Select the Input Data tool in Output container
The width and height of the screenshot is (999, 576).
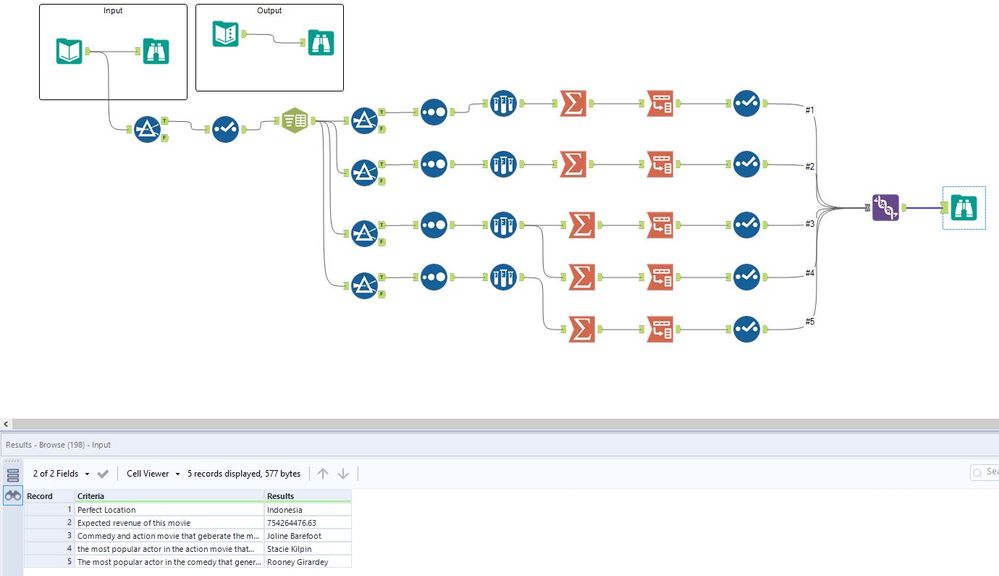click(226, 34)
